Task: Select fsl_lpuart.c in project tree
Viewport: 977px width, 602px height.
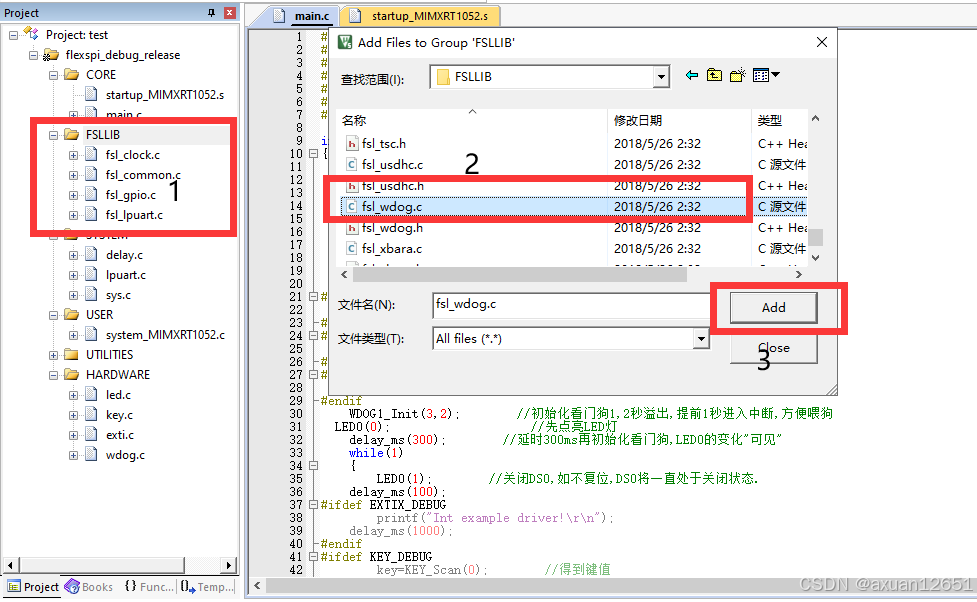Action: point(134,215)
